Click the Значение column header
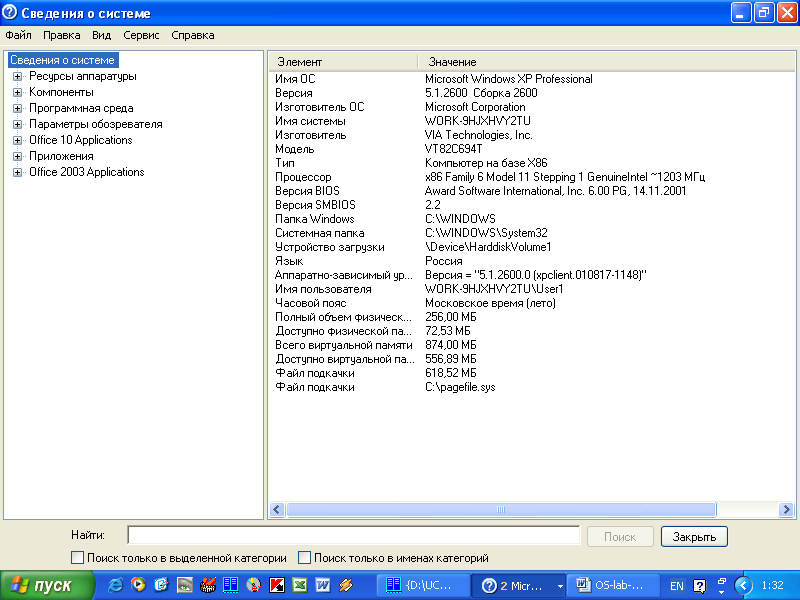The height and width of the screenshot is (600, 800). (606, 62)
